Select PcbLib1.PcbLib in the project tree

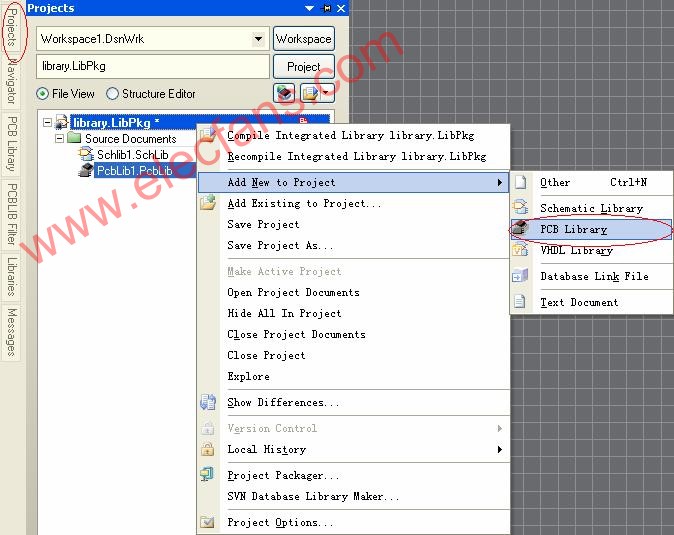click(135, 171)
